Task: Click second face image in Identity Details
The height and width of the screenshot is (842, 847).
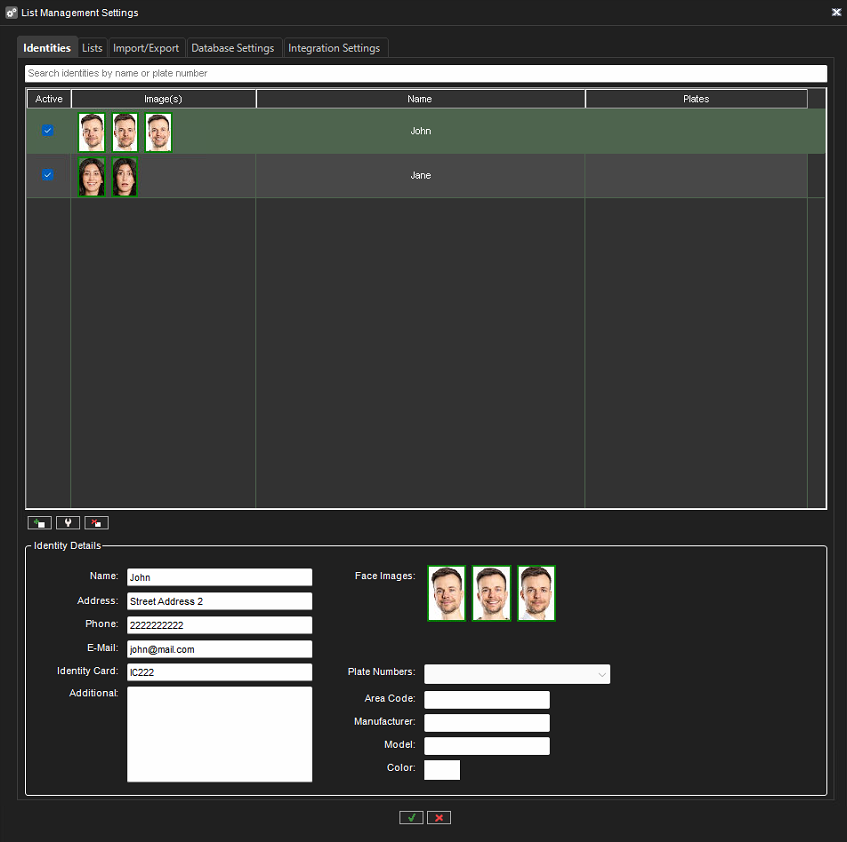Action: 491,593
